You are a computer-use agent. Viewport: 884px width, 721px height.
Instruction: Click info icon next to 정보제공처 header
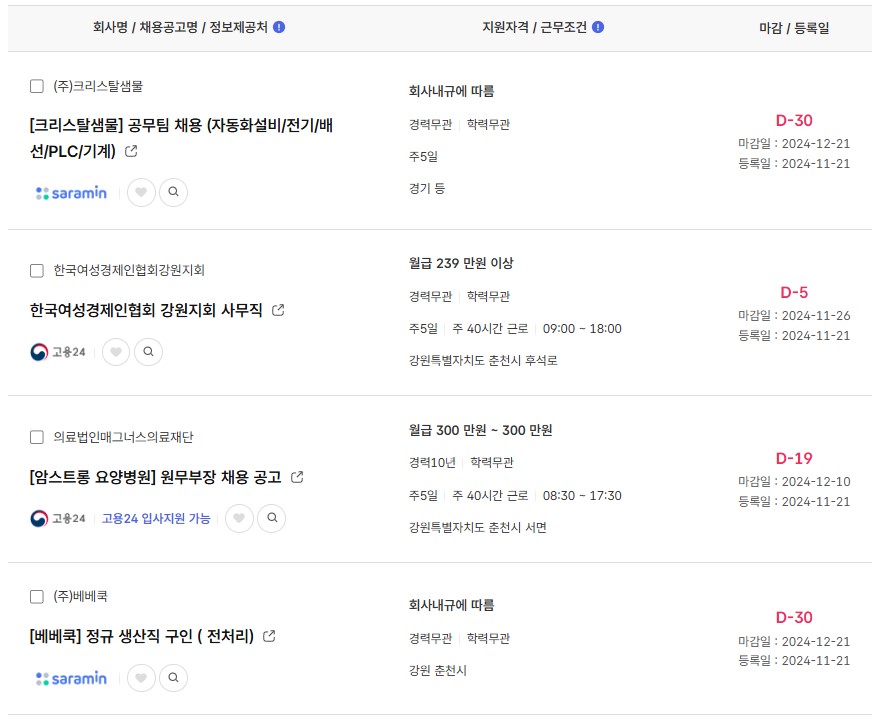(x=279, y=27)
